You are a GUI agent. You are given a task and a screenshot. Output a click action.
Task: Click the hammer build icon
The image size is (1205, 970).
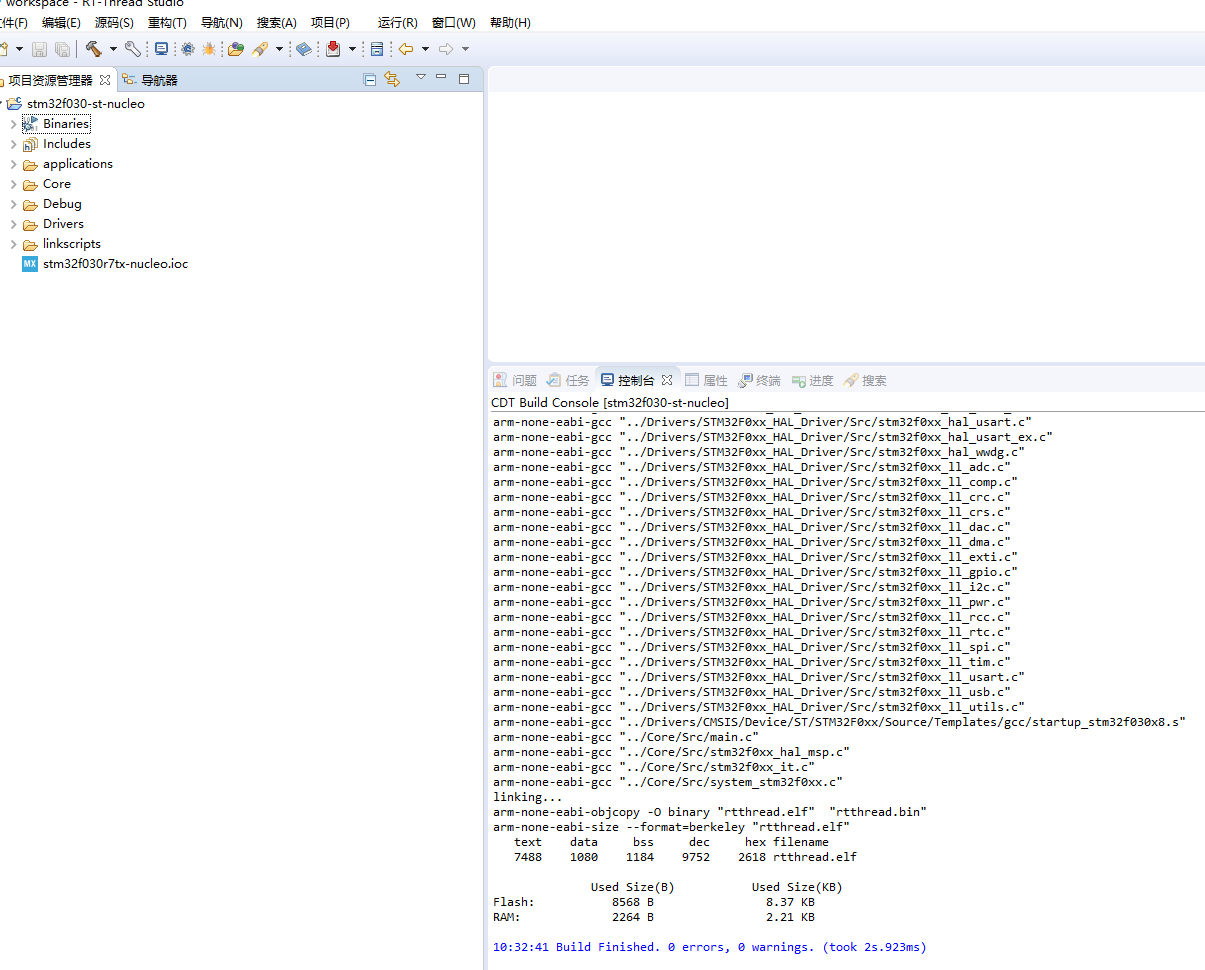point(94,49)
